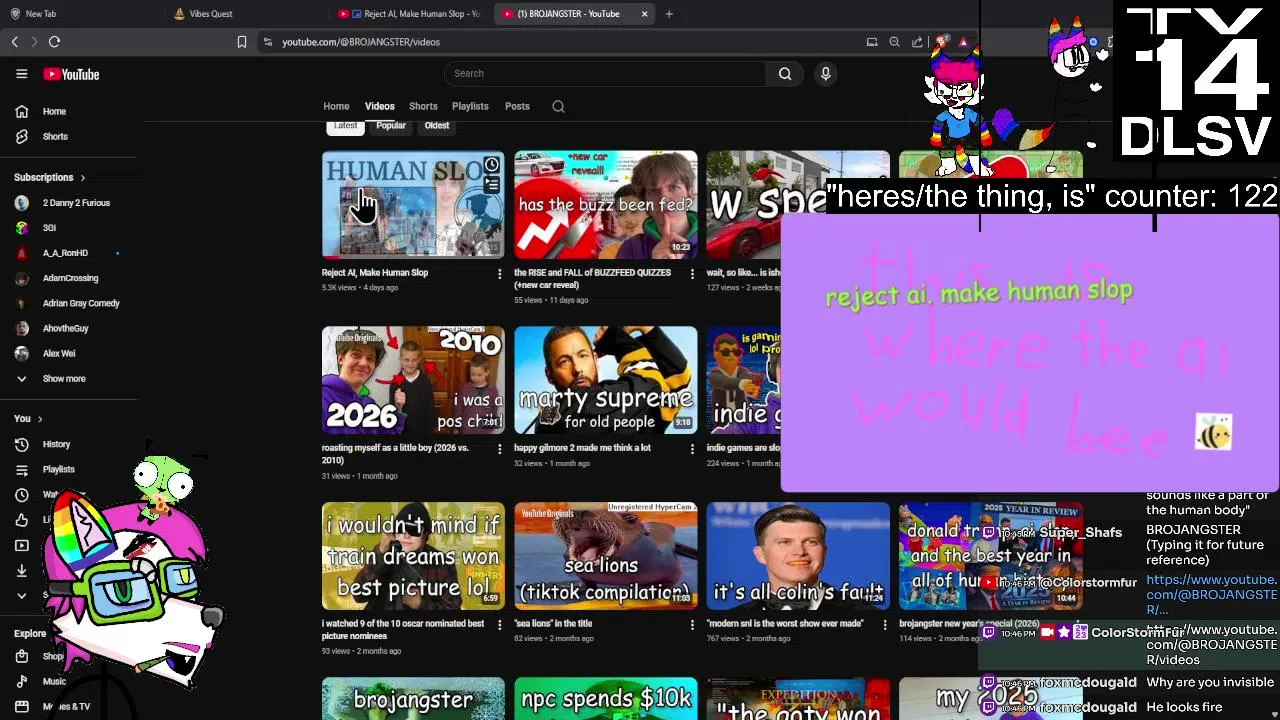
Task: Click the Downloads arrow icon in sidebar
Action: pos(22,570)
